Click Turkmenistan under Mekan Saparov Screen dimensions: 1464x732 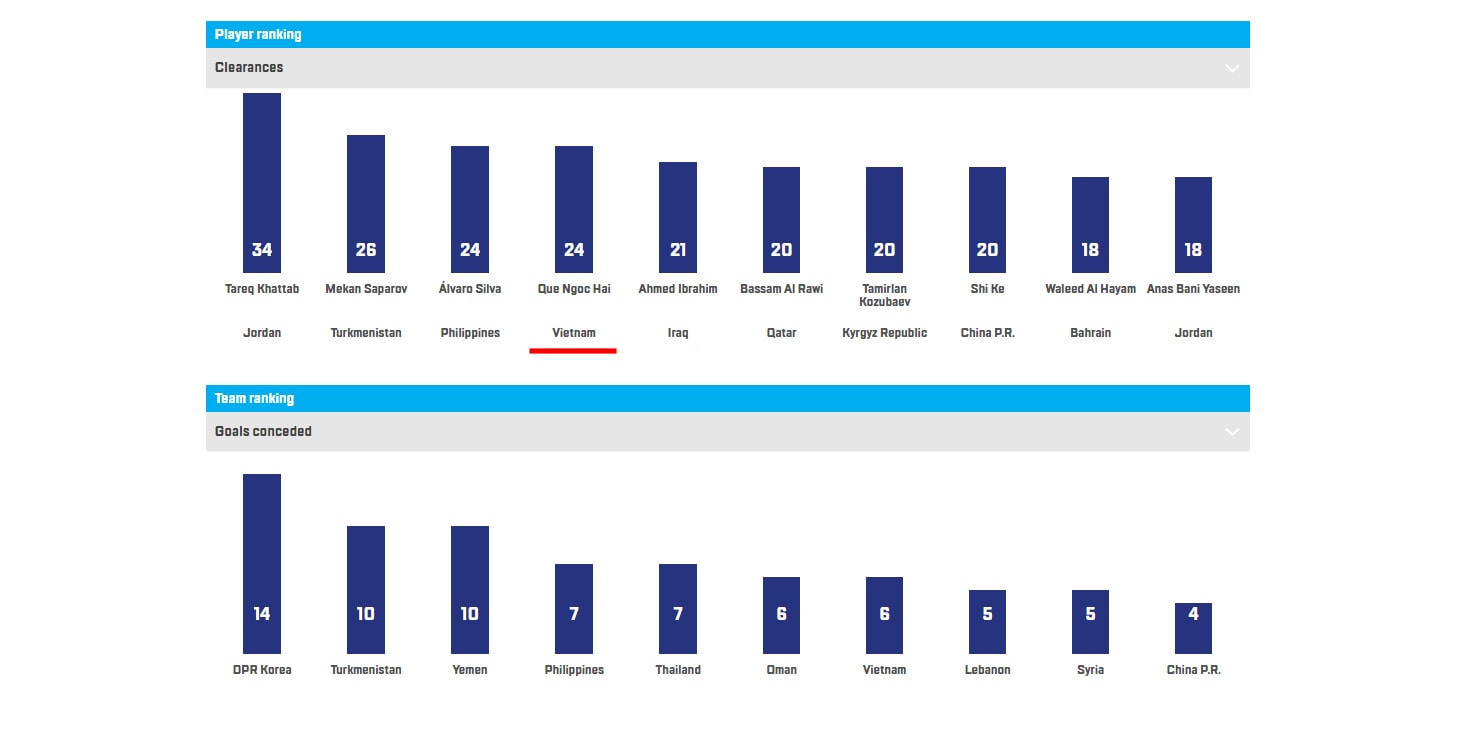point(366,333)
